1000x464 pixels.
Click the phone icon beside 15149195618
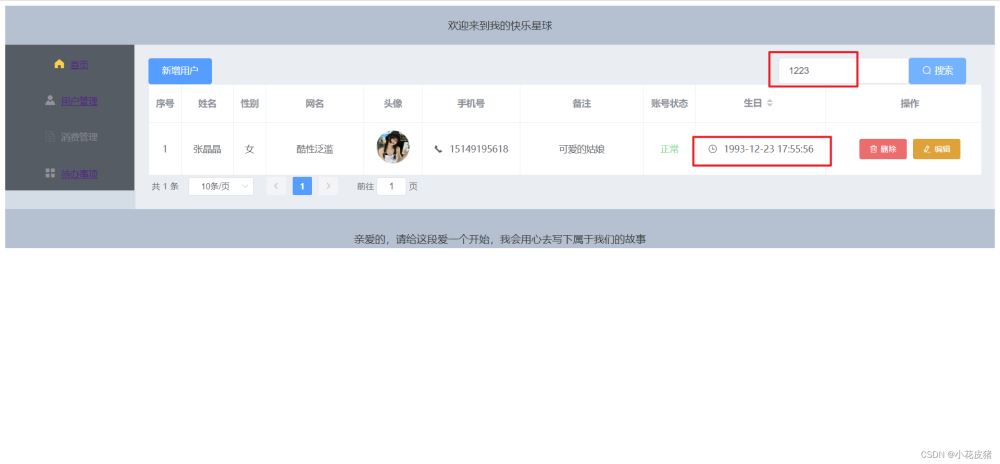pos(438,149)
